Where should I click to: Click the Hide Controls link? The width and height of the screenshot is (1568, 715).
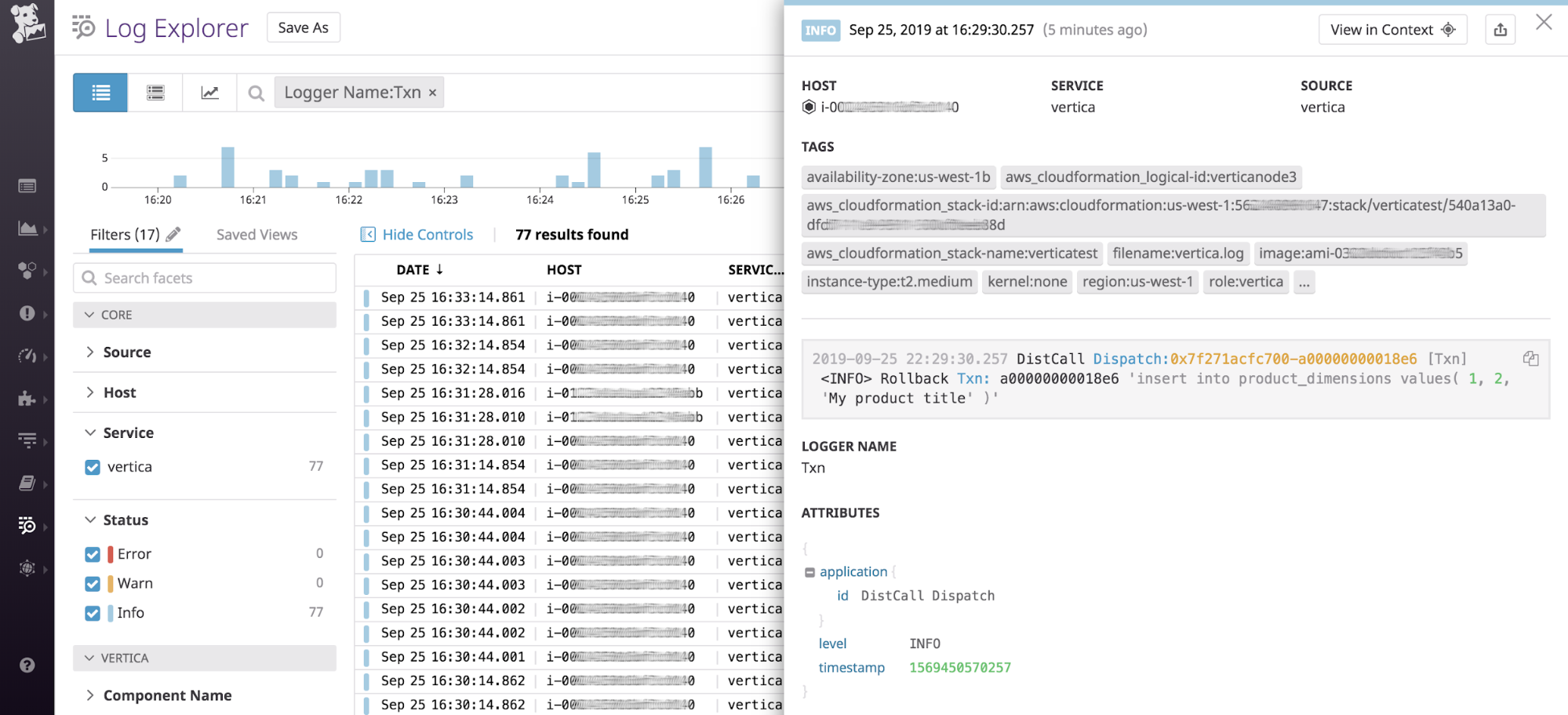(x=427, y=234)
